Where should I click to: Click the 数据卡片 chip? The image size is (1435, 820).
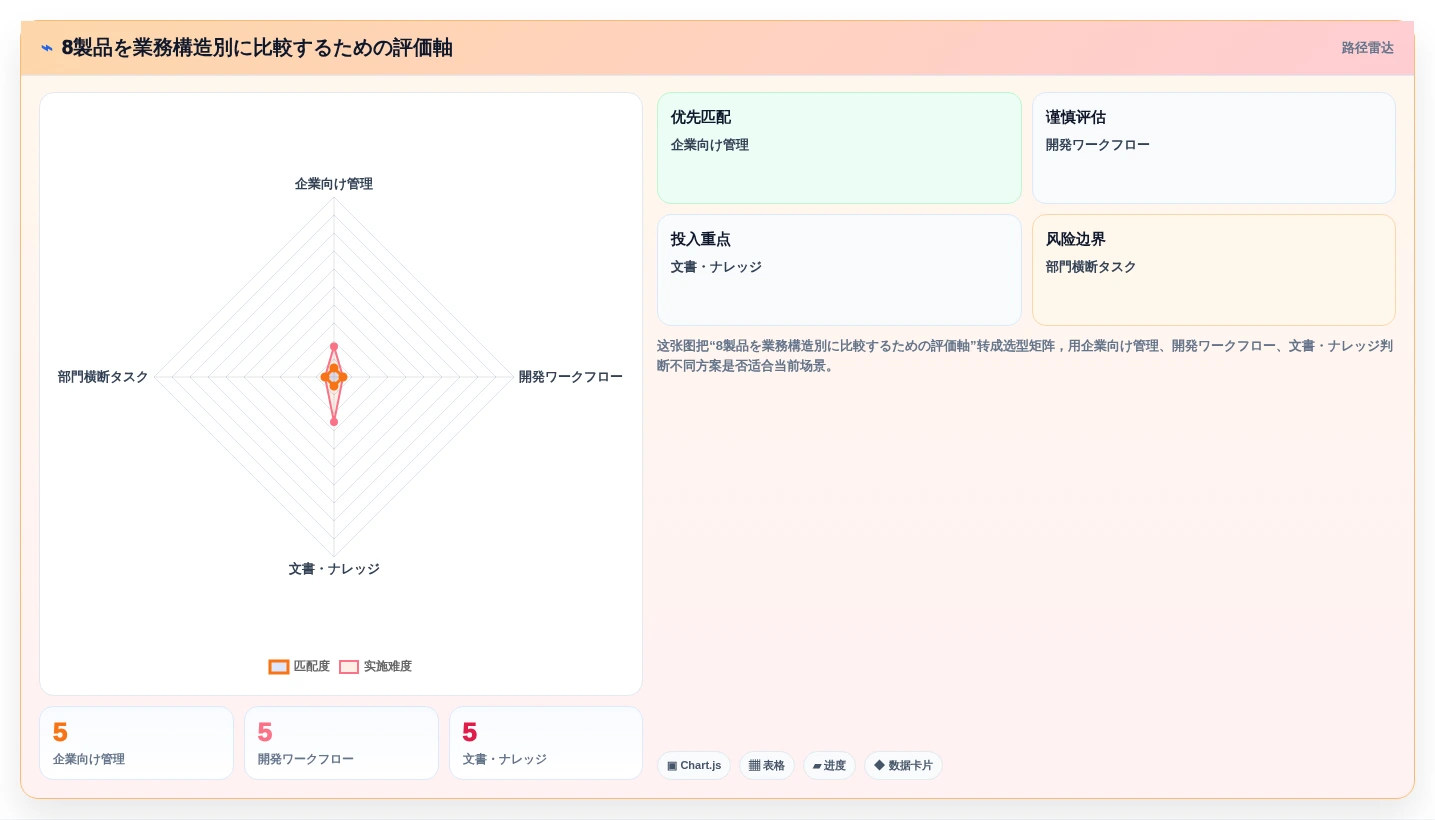pyautogui.click(x=903, y=766)
